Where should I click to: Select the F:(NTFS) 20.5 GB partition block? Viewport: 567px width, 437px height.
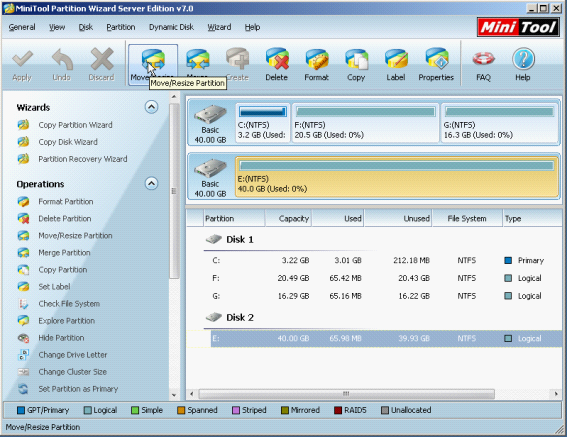365,123
